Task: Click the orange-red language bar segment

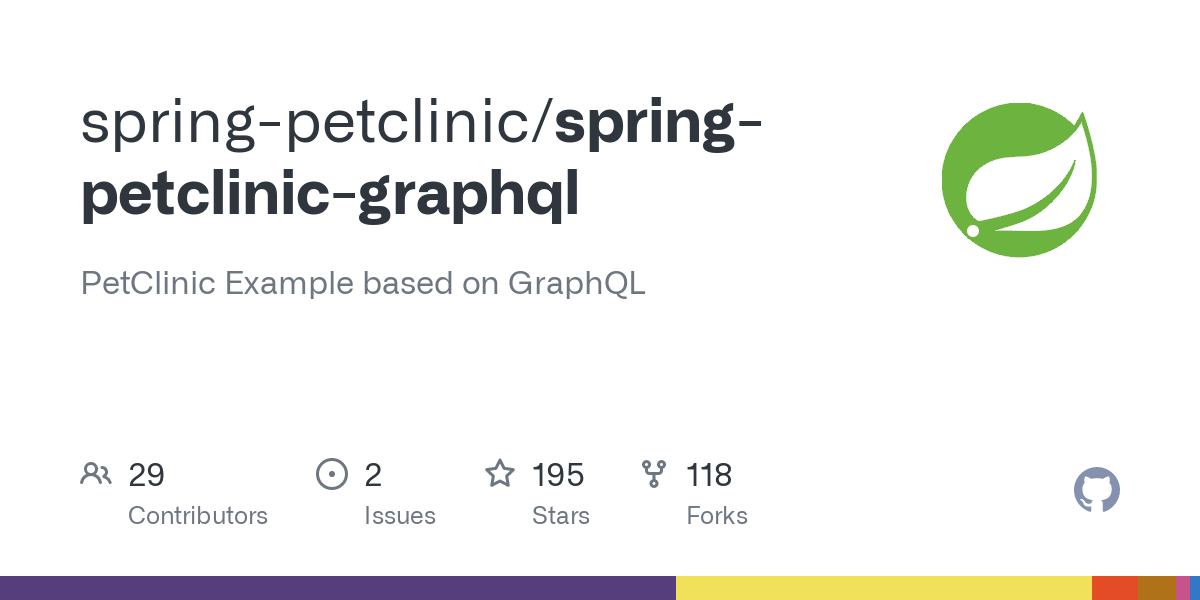Action: click(1115, 588)
